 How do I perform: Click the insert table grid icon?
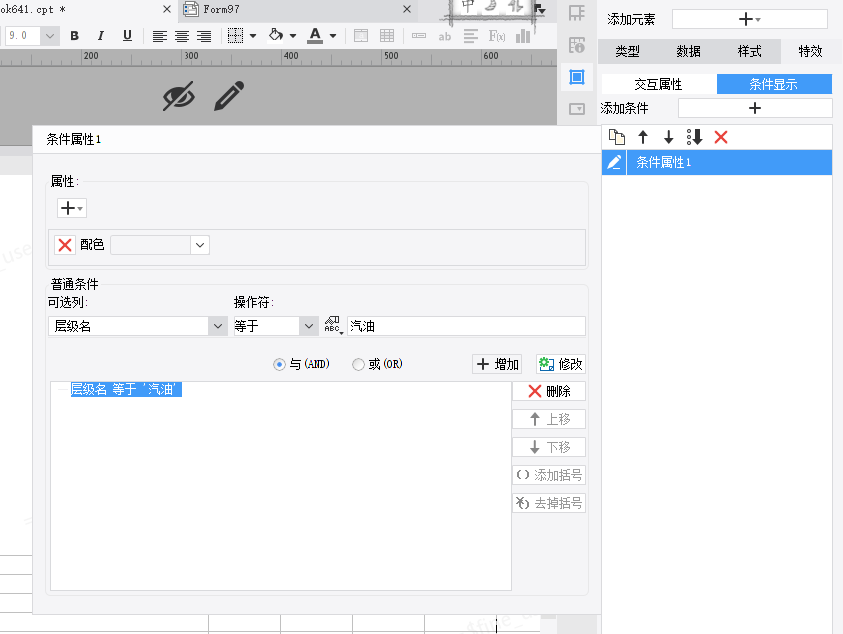[x=387, y=36]
